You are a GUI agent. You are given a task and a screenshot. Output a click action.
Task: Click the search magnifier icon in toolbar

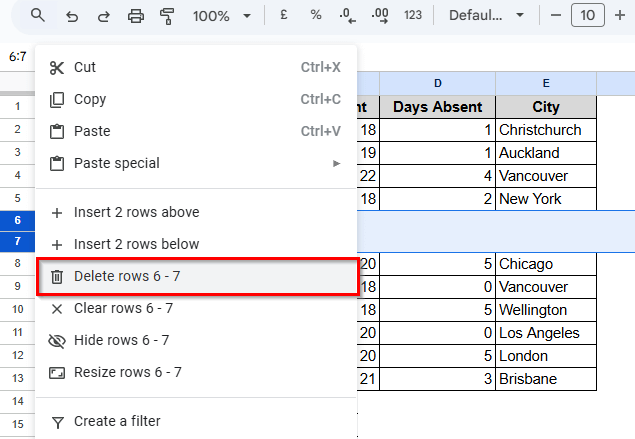[38, 16]
